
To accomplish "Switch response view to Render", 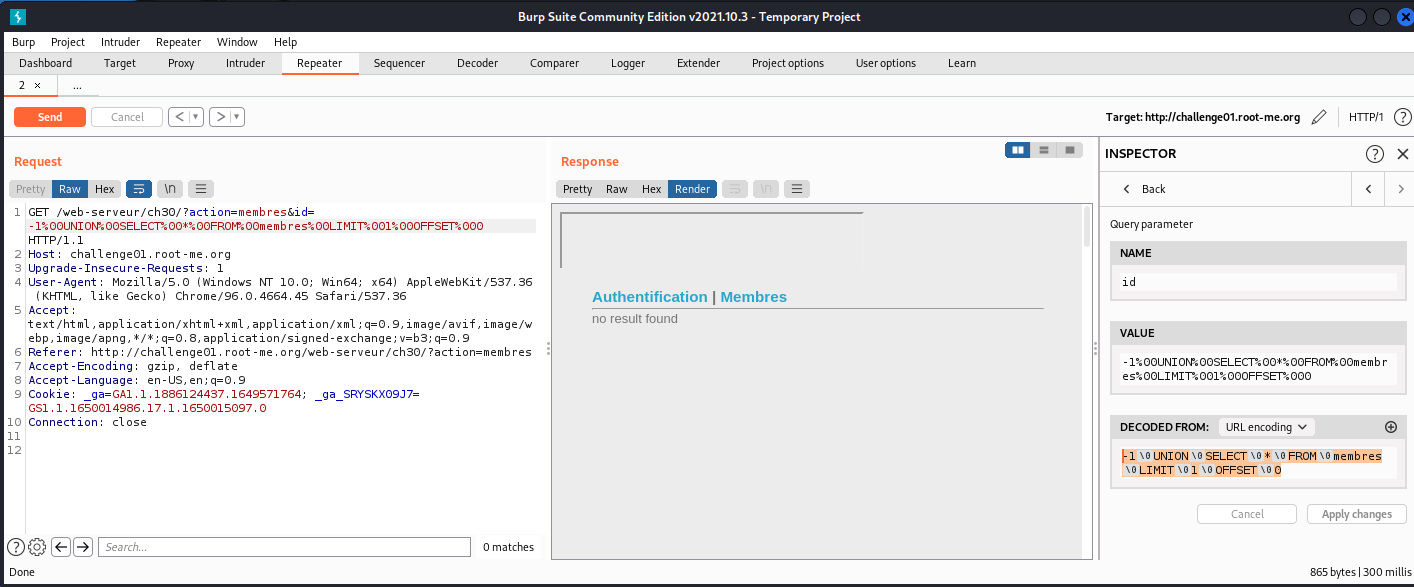I will [x=692, y=189].
